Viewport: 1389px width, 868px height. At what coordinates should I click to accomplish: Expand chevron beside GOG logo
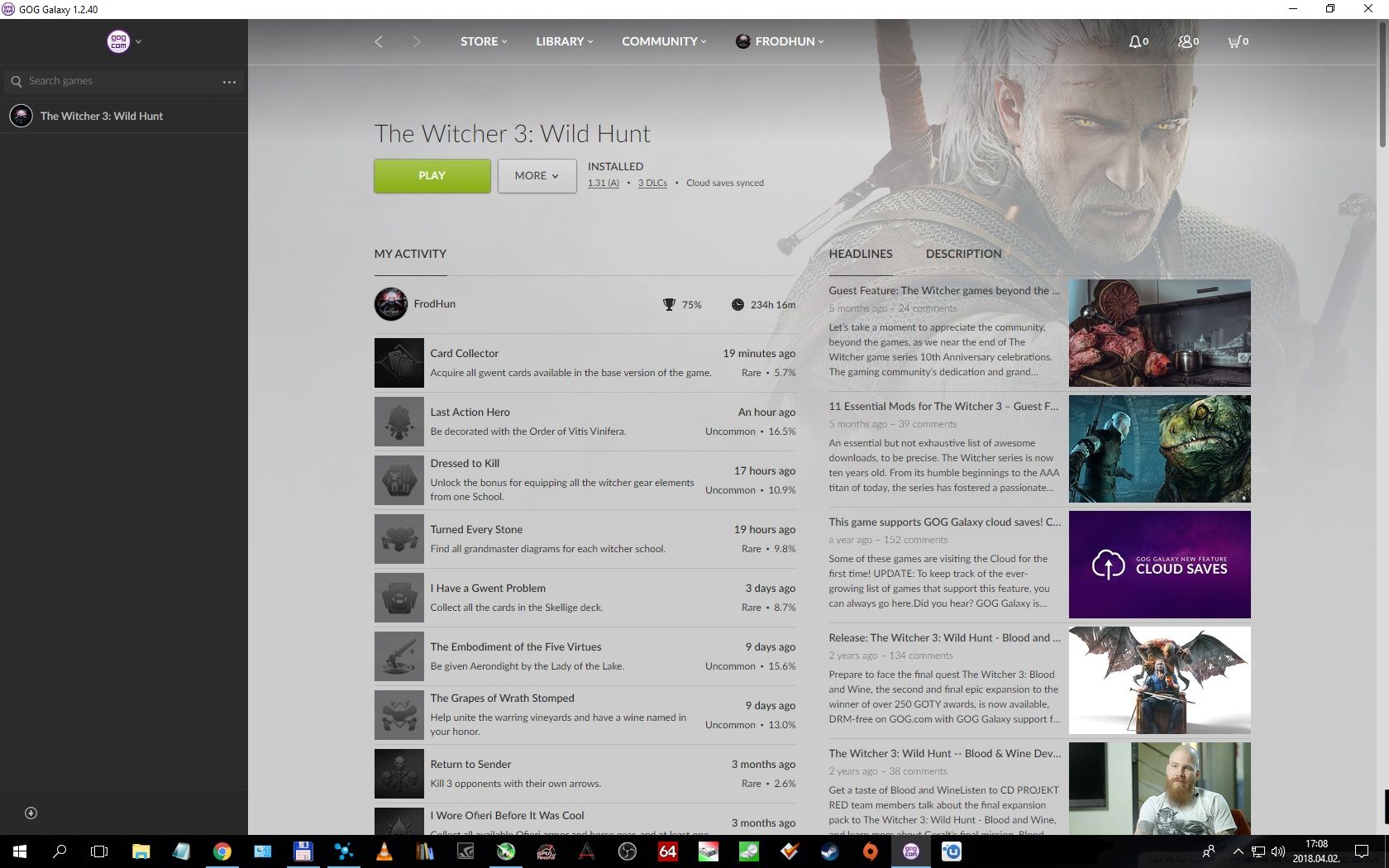coord(138,41)
